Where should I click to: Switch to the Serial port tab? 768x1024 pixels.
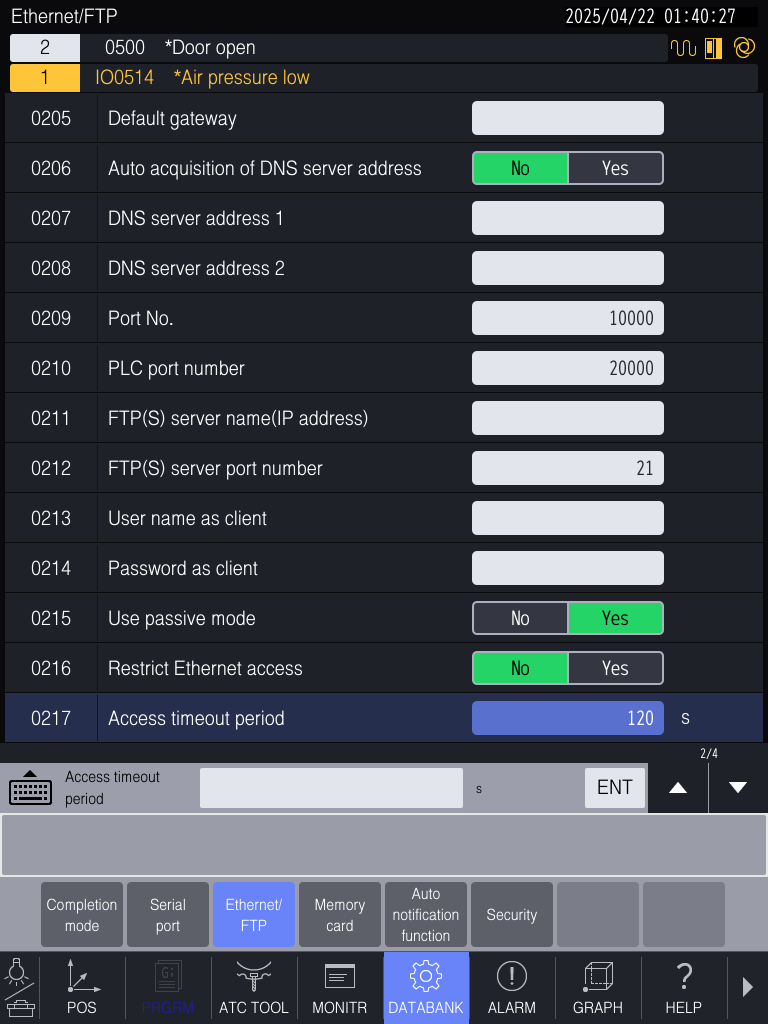[x=167, y=914]
